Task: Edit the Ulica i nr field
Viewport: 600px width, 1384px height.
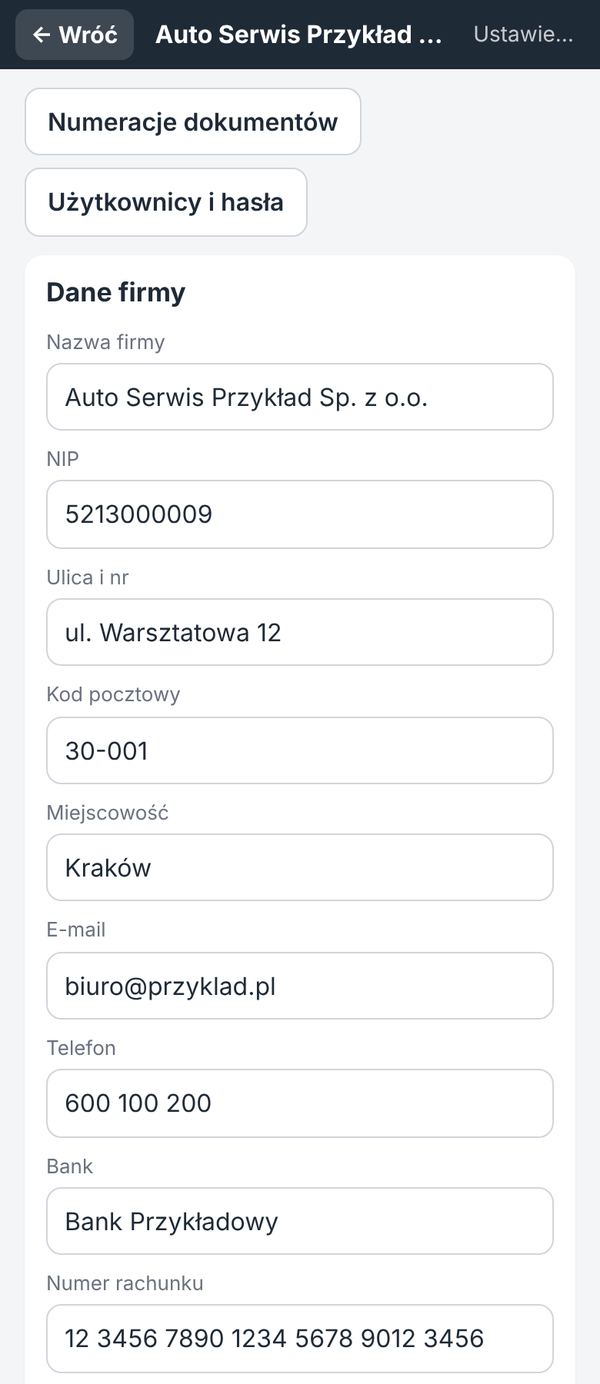Action: coord(300,632)
